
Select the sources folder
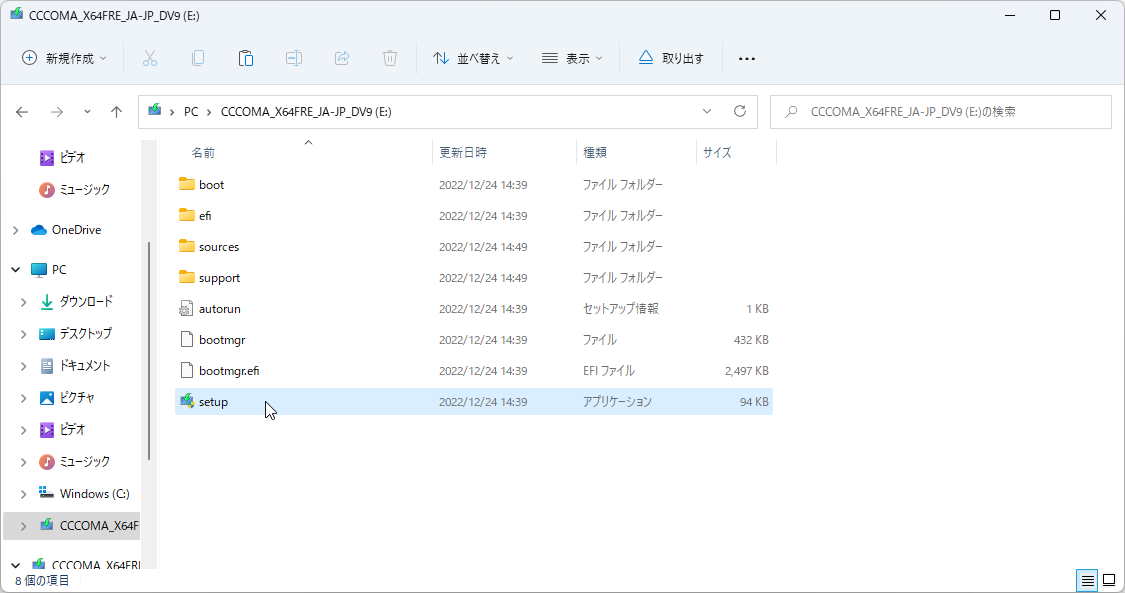click(x=474, y=247)
